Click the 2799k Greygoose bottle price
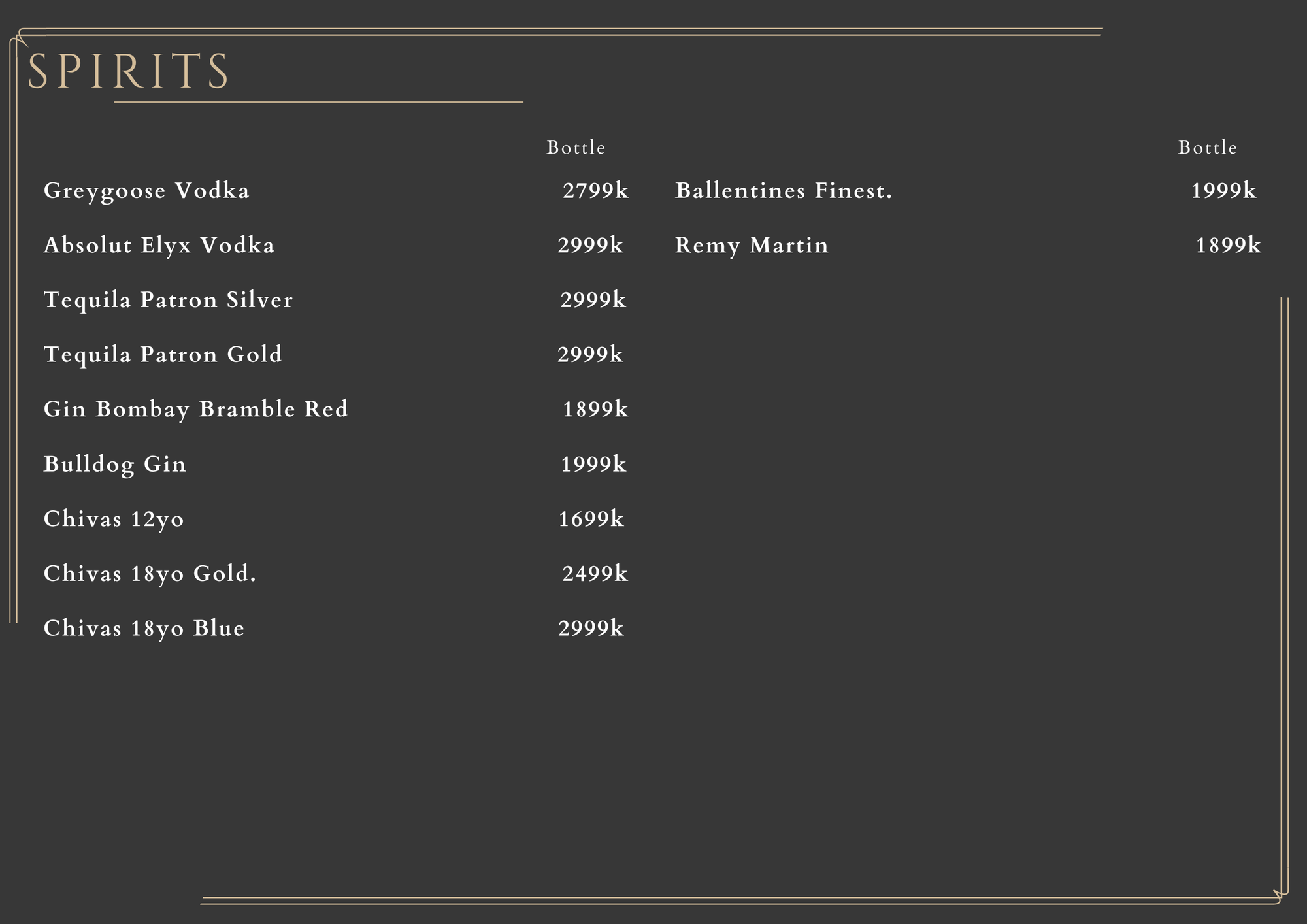The image size is (1307, 924). (595, 191)
